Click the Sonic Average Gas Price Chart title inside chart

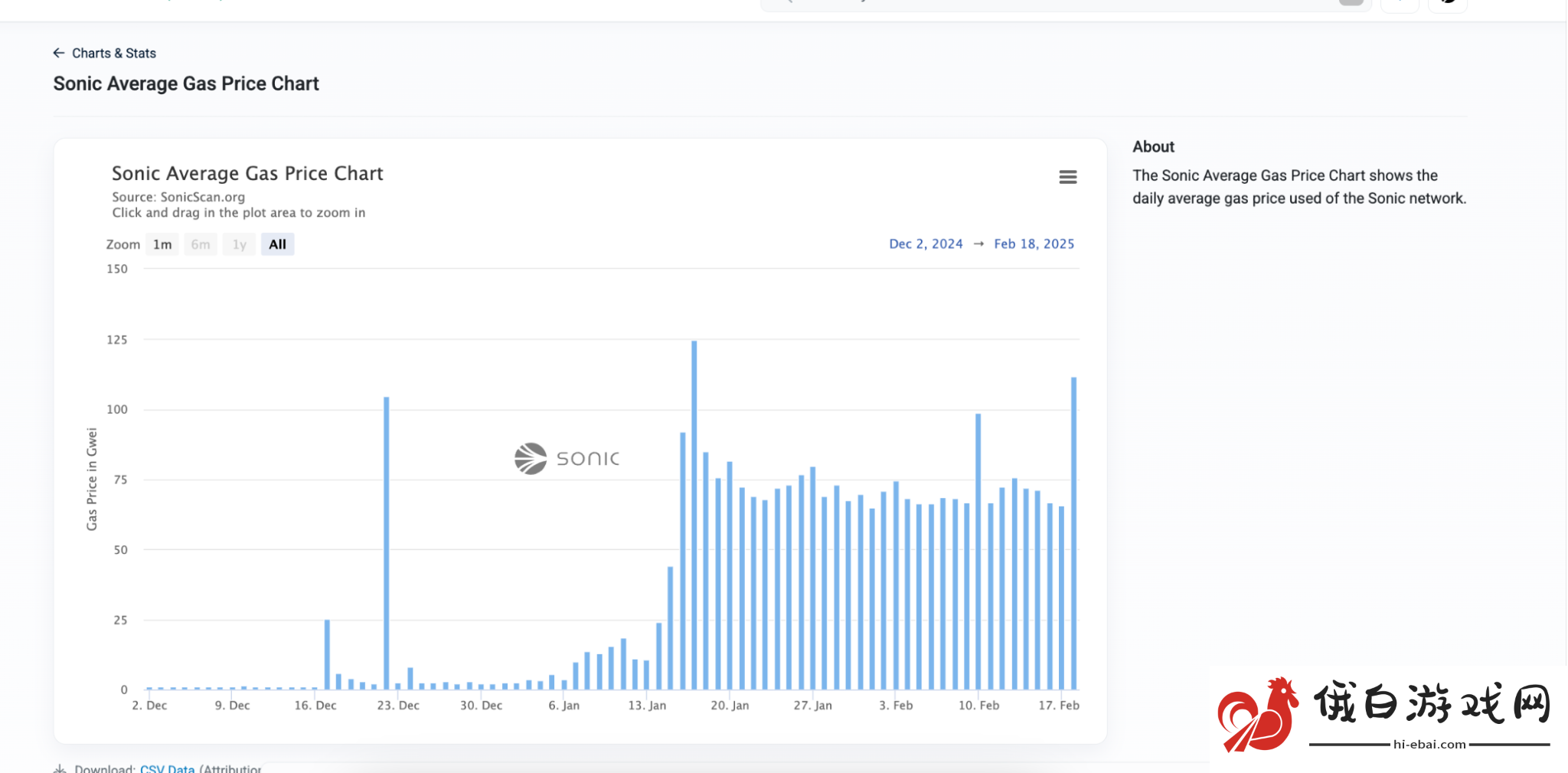click(247, 174)
